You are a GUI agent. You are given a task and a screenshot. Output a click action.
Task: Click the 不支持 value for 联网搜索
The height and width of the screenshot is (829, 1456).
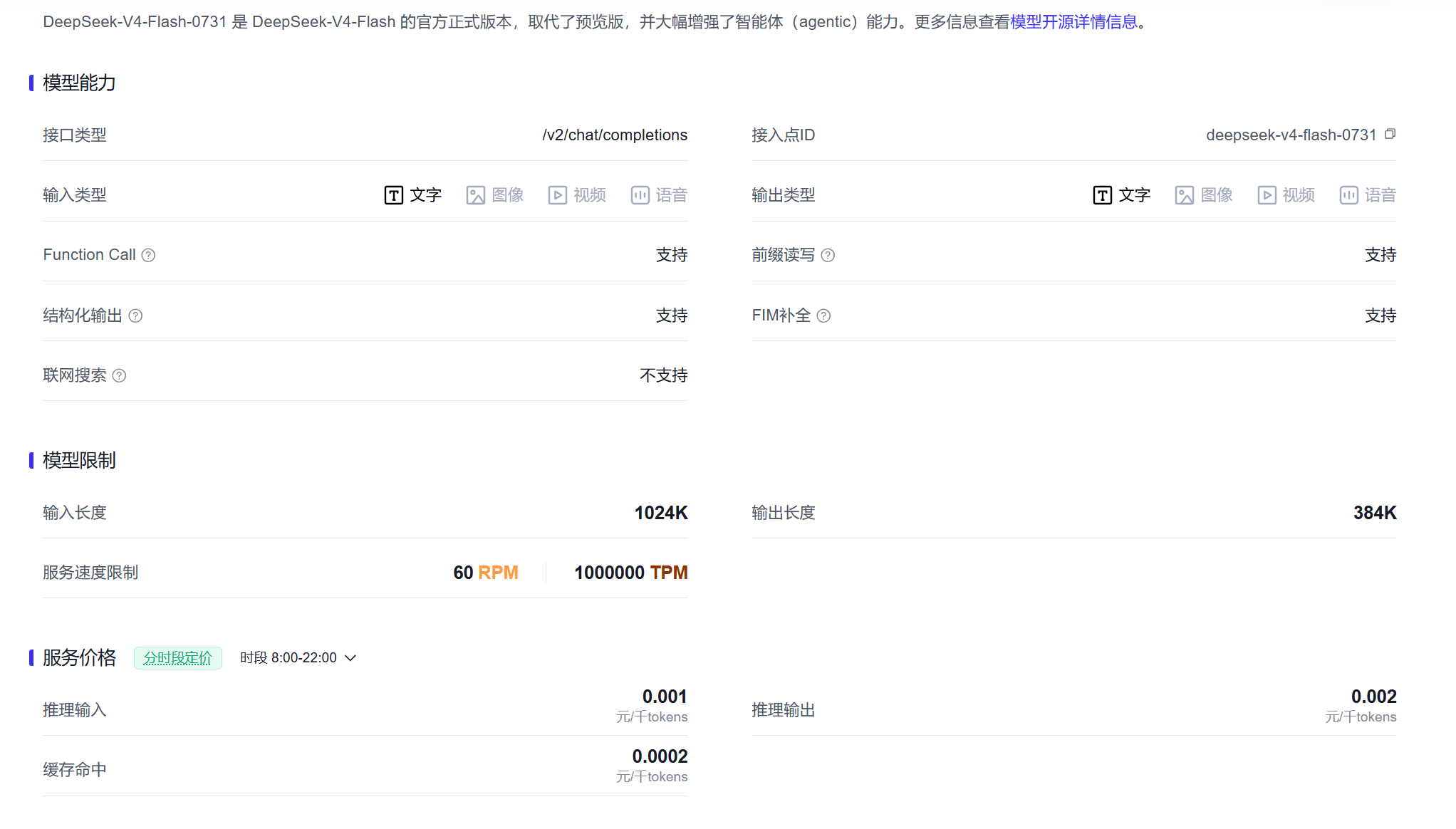pyautogui.click(x=664, y=375)
